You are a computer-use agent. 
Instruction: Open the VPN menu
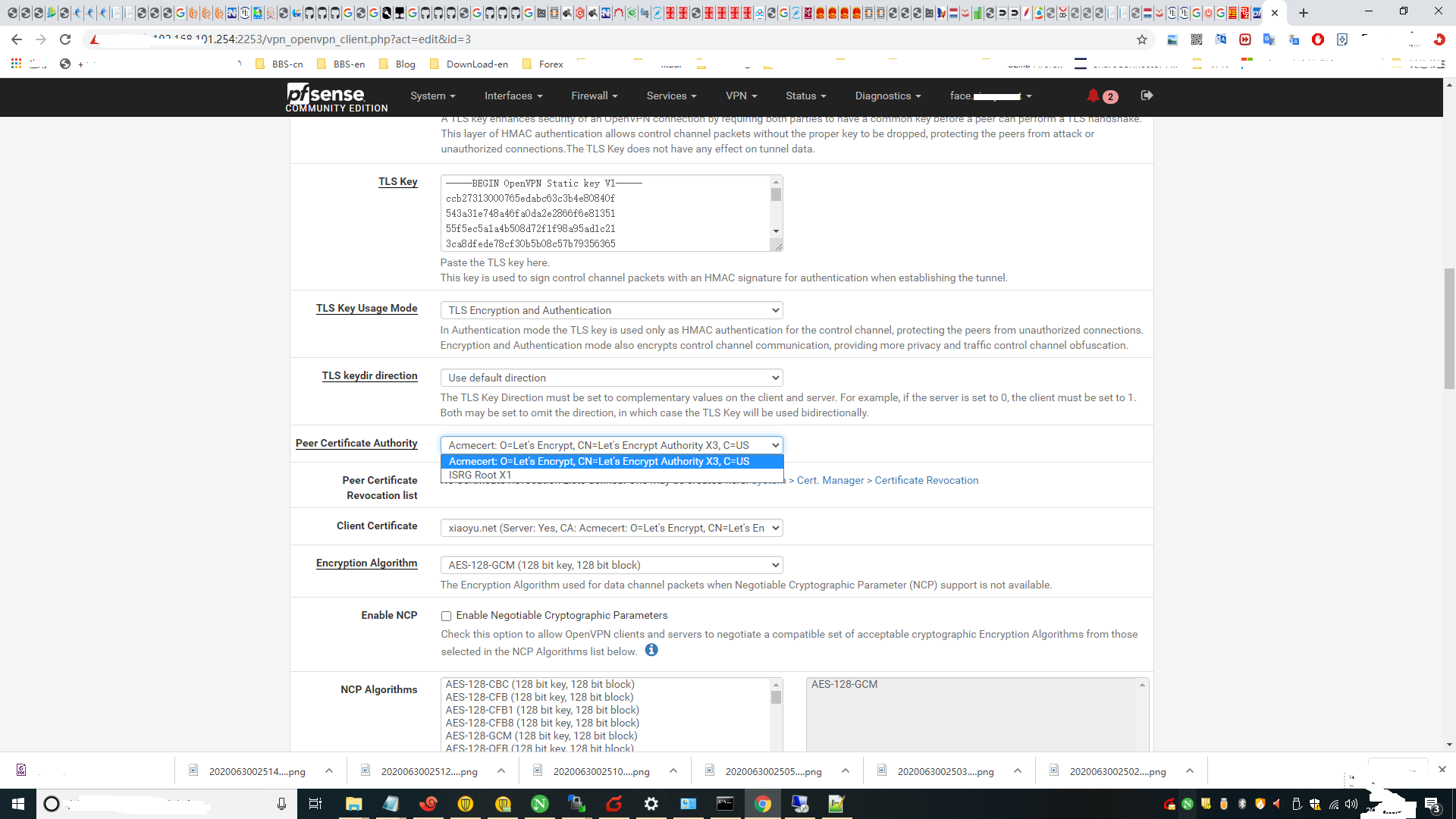(x=741, y=96)
